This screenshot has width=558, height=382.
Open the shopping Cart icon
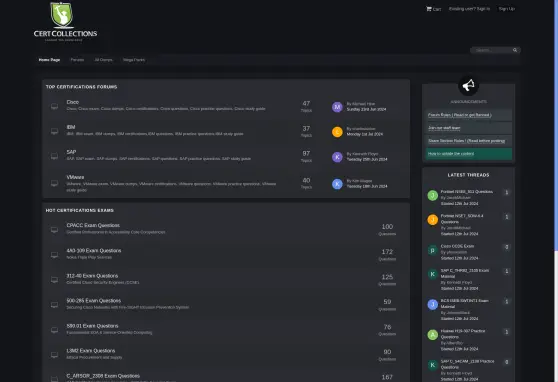(x=429, y=9)
